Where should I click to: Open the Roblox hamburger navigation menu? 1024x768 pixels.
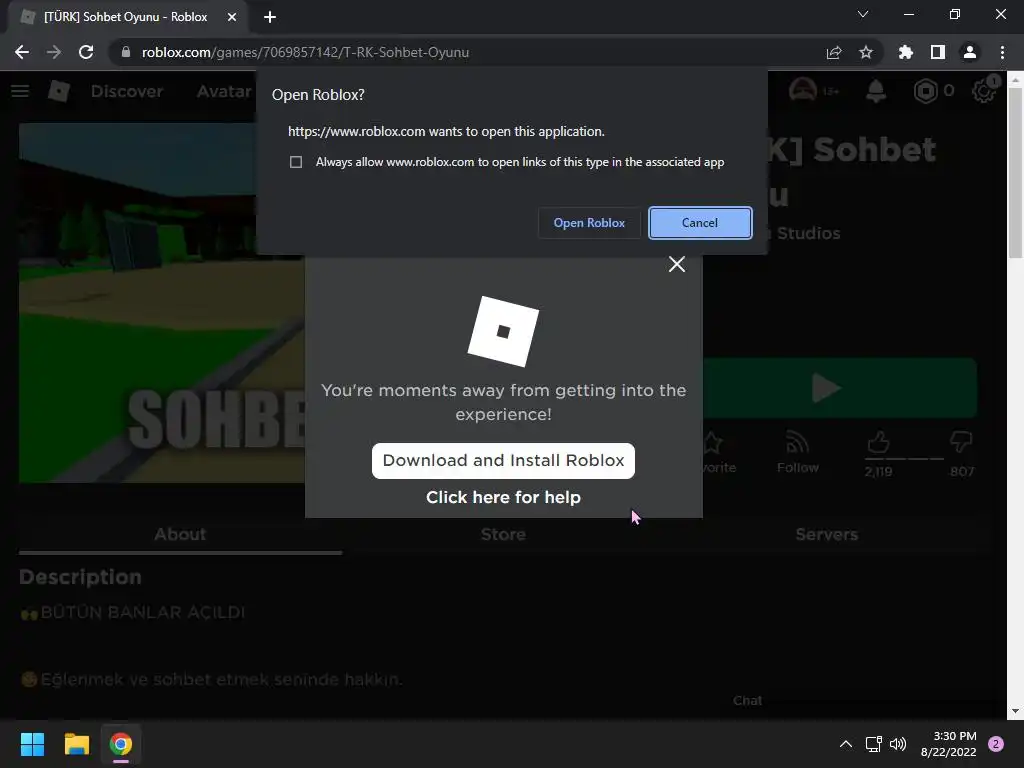pyautogui.click(x=20, y=91)
